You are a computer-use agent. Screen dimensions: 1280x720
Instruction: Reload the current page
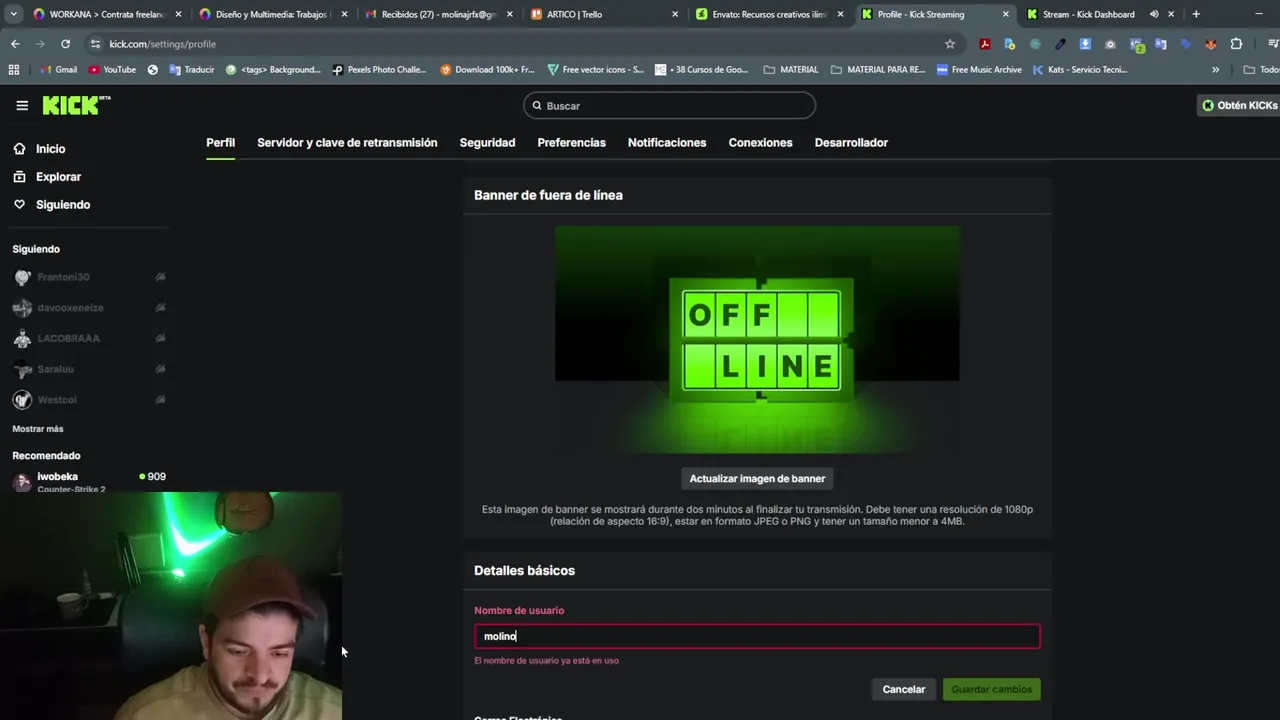tap(65, 44)
